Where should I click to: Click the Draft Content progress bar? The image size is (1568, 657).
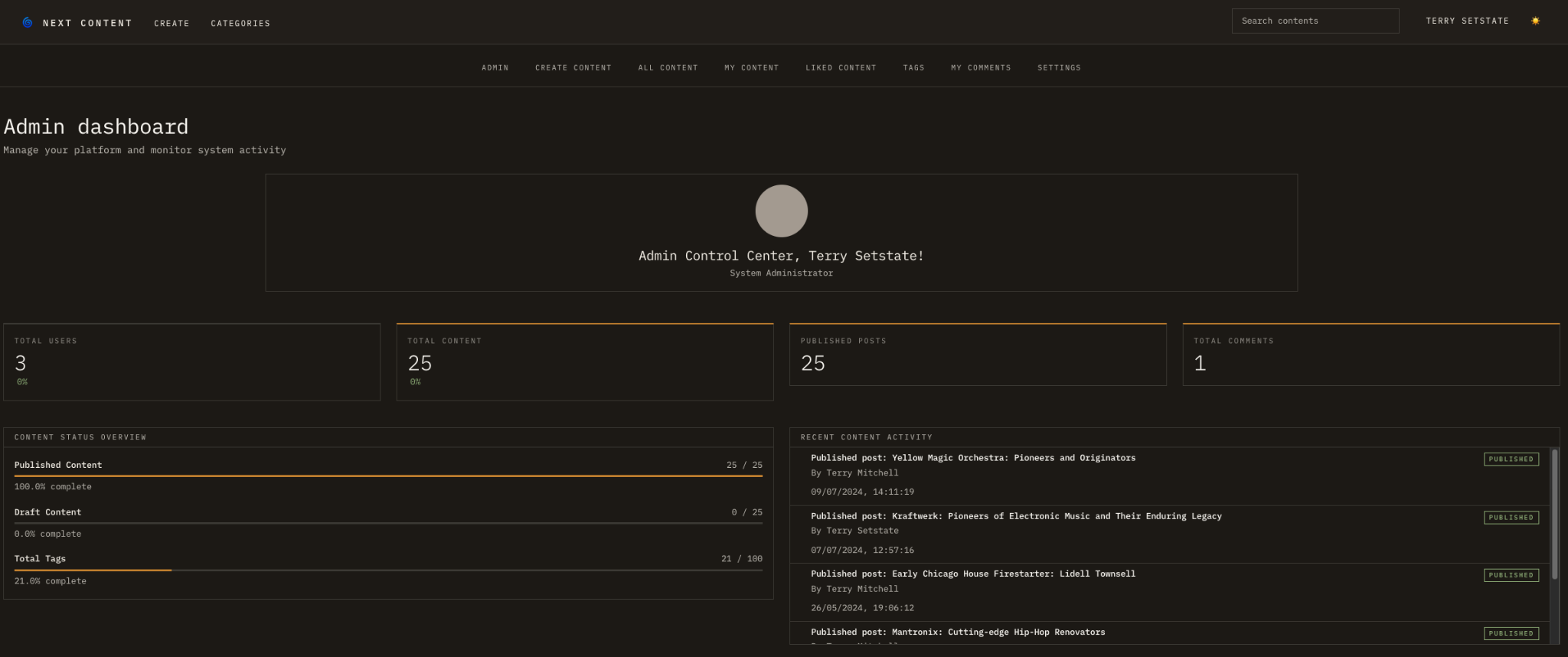pos(388,523)
